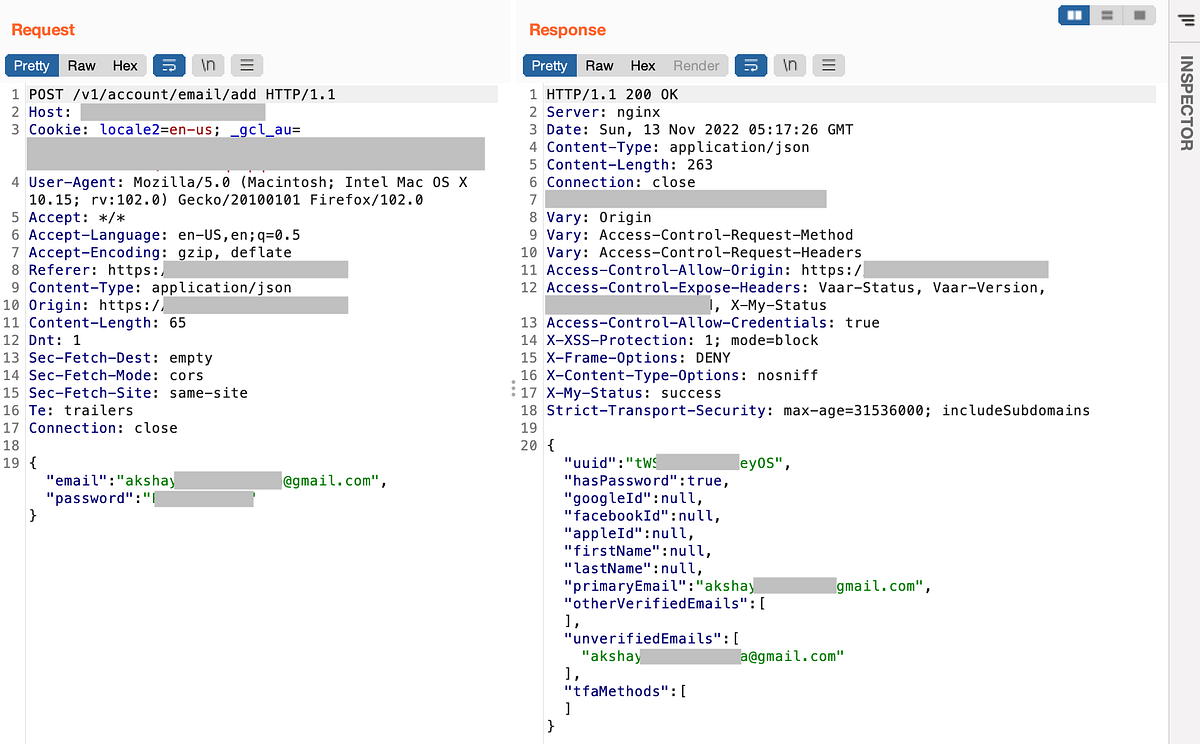Toggle word wrap in the Response editor
Screen dimensions: 1200x744
coord(750,65)
